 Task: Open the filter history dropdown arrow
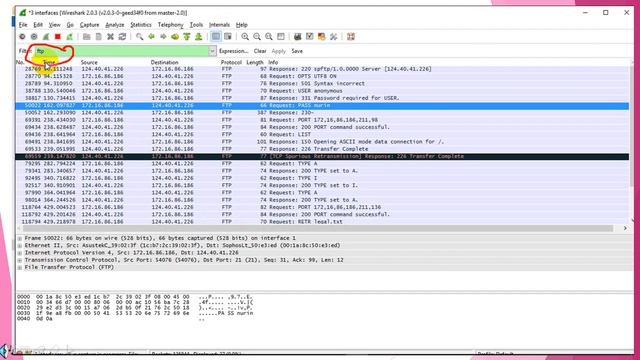point(212,51)
